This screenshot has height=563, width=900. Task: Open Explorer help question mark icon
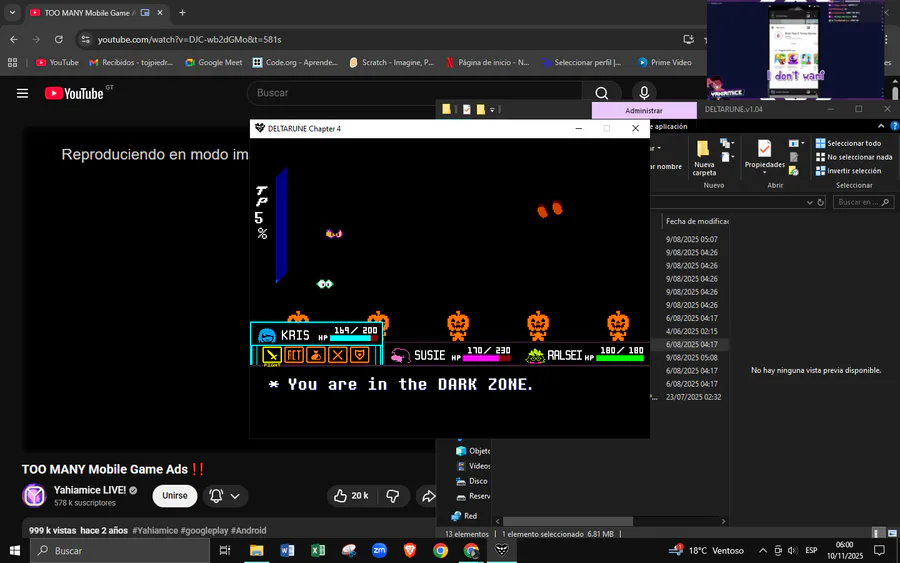(x=894, y=126)
